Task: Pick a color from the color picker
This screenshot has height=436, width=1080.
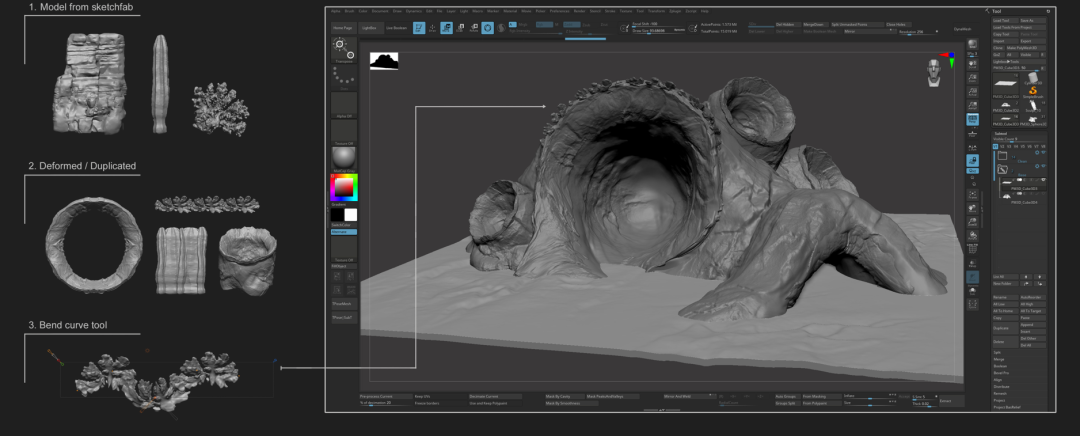Action: (344, 187)
